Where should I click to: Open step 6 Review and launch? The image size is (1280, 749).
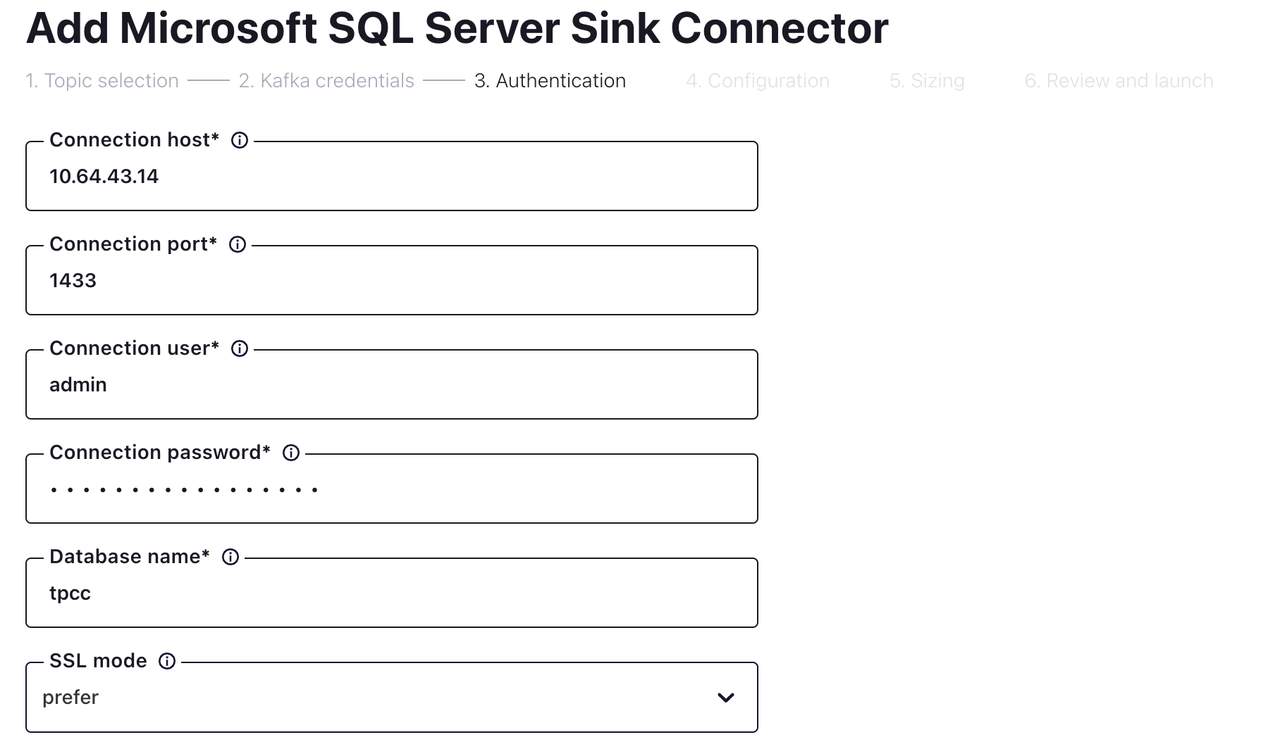(1118, 81)
